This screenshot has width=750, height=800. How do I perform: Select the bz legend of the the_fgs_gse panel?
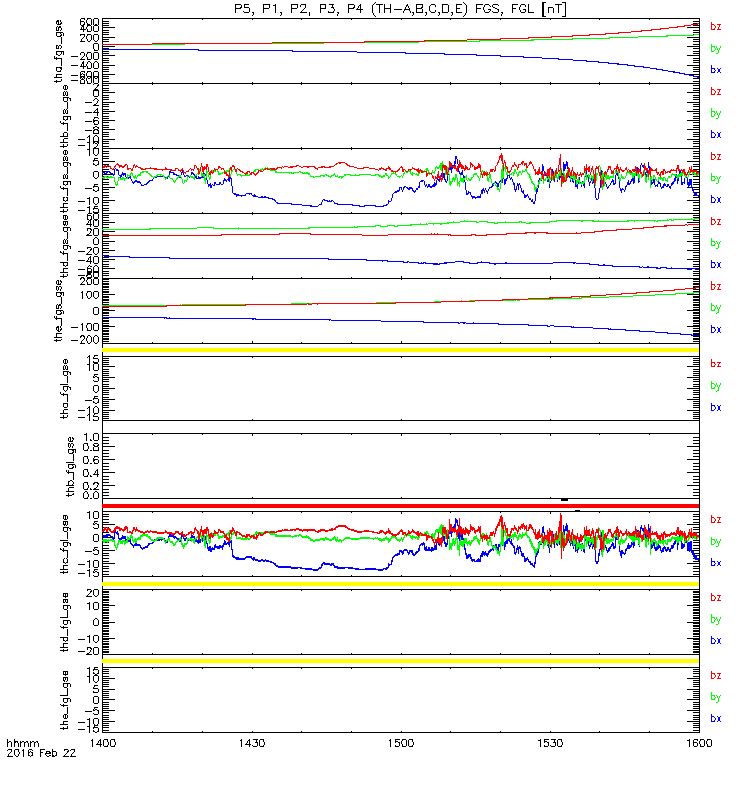[716, 286]
